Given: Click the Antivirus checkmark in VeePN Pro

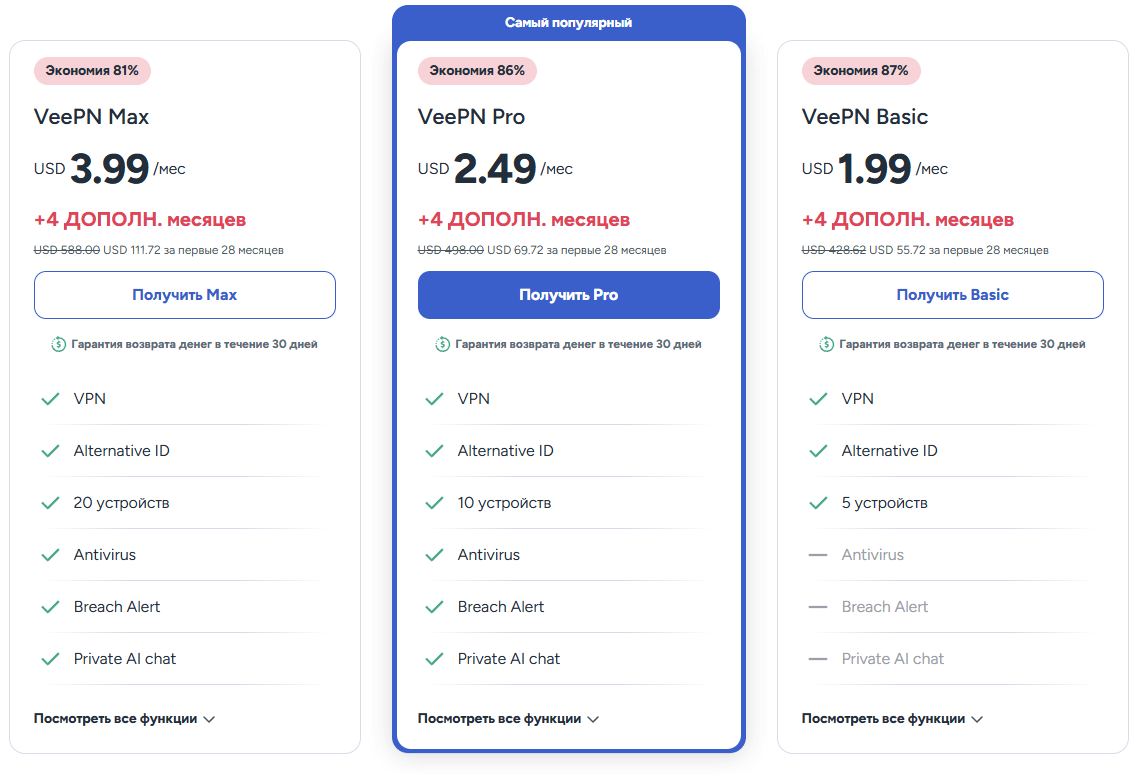Looking at the screenshot, I should [434, 555].
